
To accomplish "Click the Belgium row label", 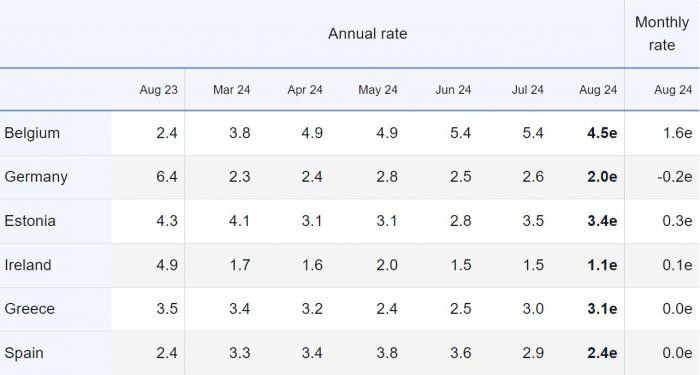I will click(32, 133).
